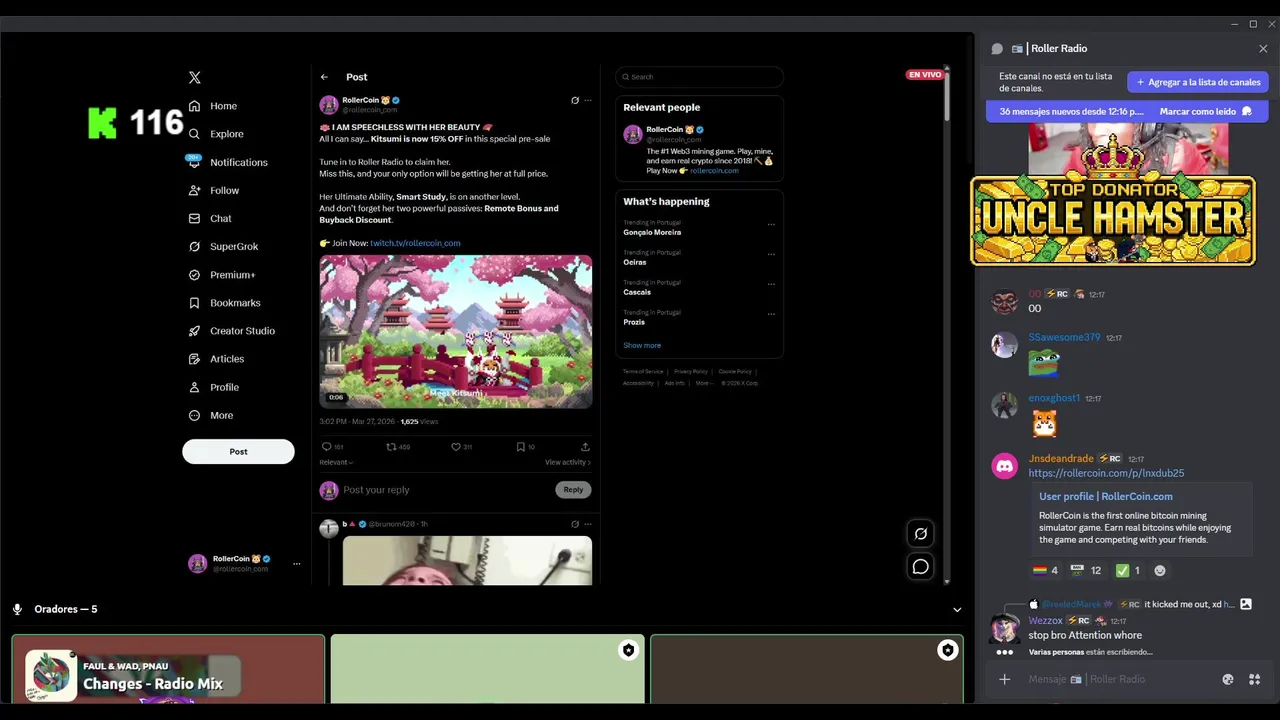Play the Kitsumi video thumbnail
This screenshot has height=720, width=1280.
(456, 331)
